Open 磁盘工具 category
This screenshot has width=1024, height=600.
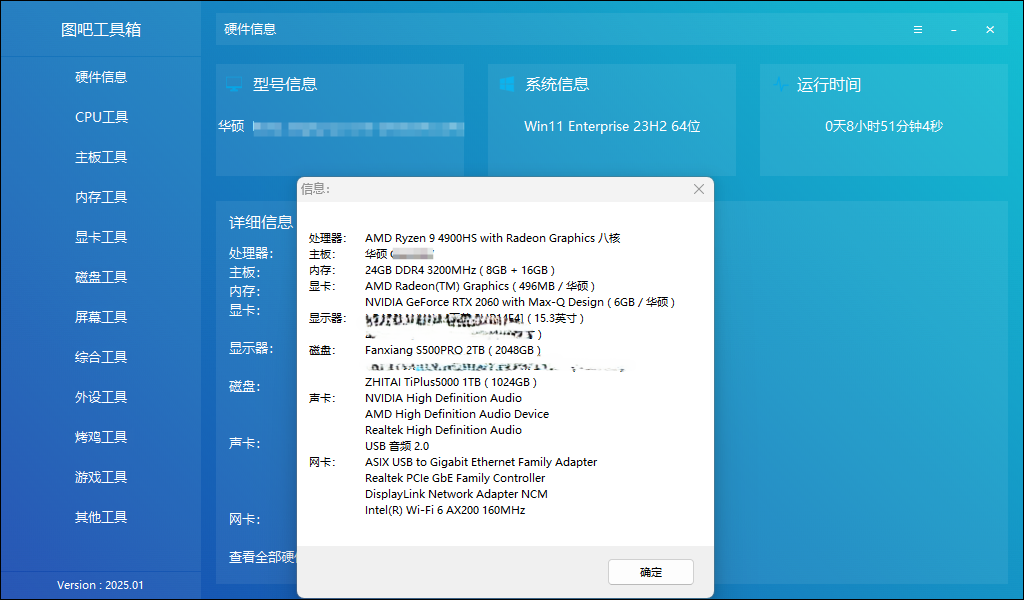pyautogui.click(x=101, y=277)
